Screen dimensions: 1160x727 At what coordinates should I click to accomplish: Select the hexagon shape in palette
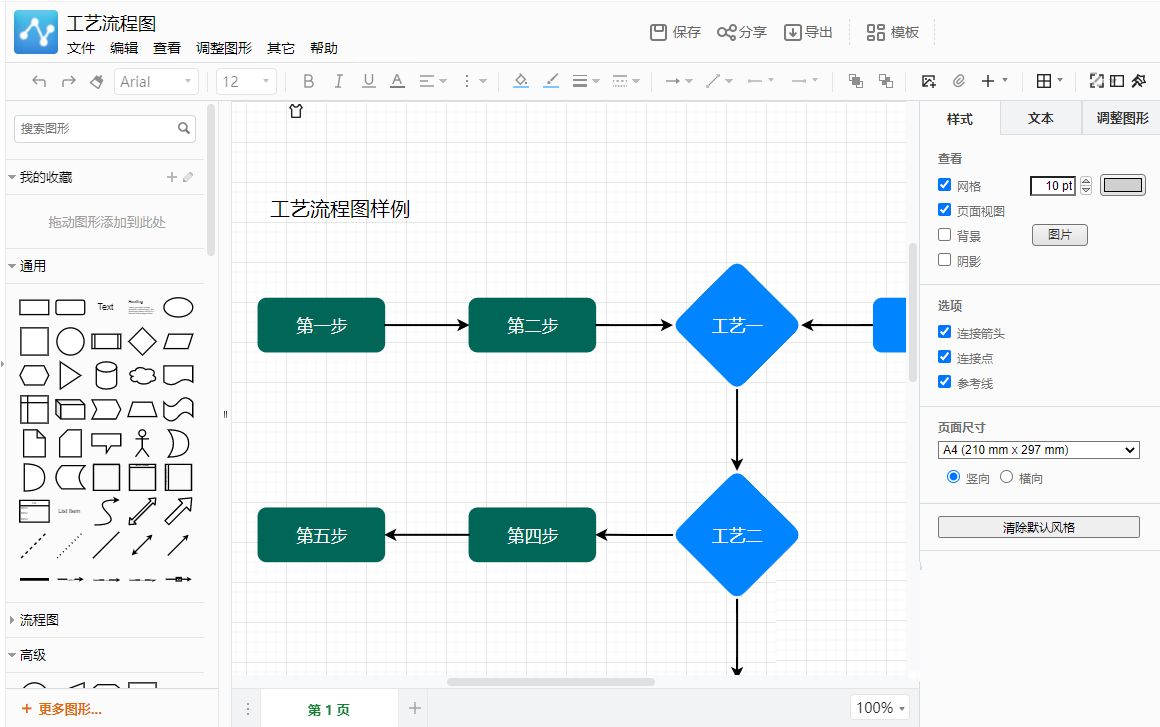(34, 376)
